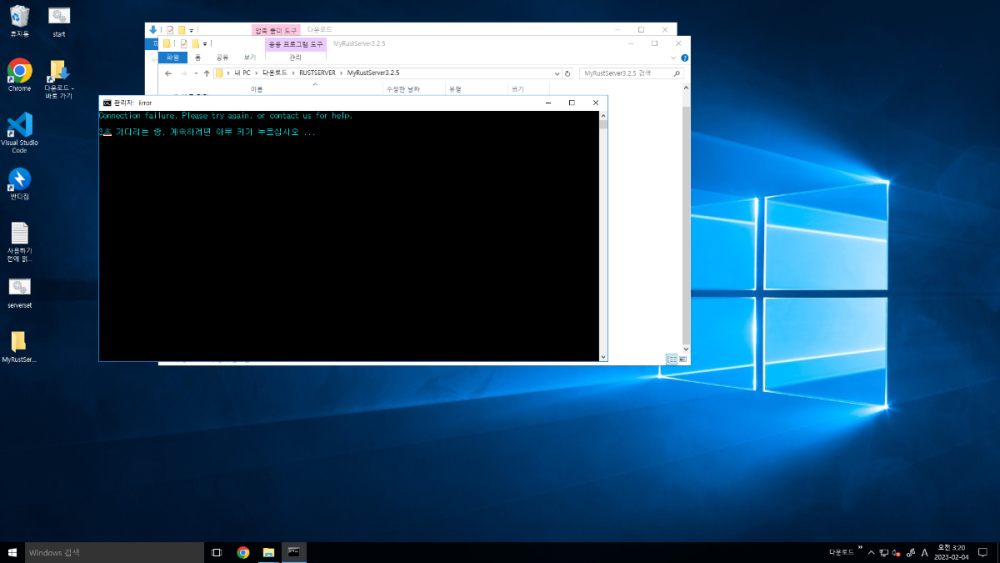Switch to the large icons view layout

(682, 359)
